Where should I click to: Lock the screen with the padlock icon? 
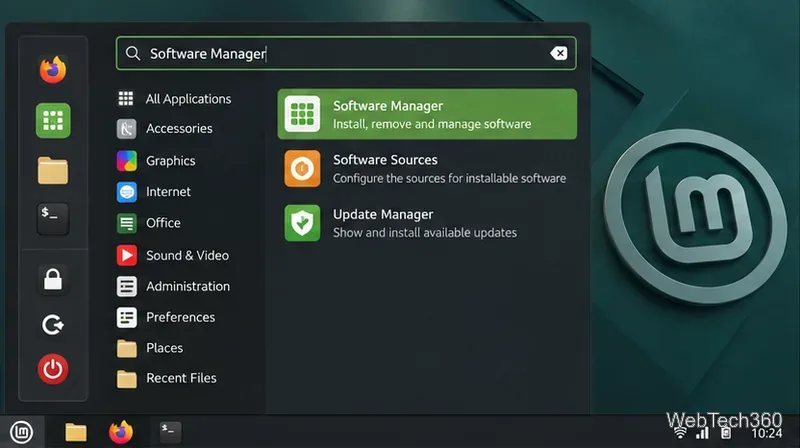(53, 280)
